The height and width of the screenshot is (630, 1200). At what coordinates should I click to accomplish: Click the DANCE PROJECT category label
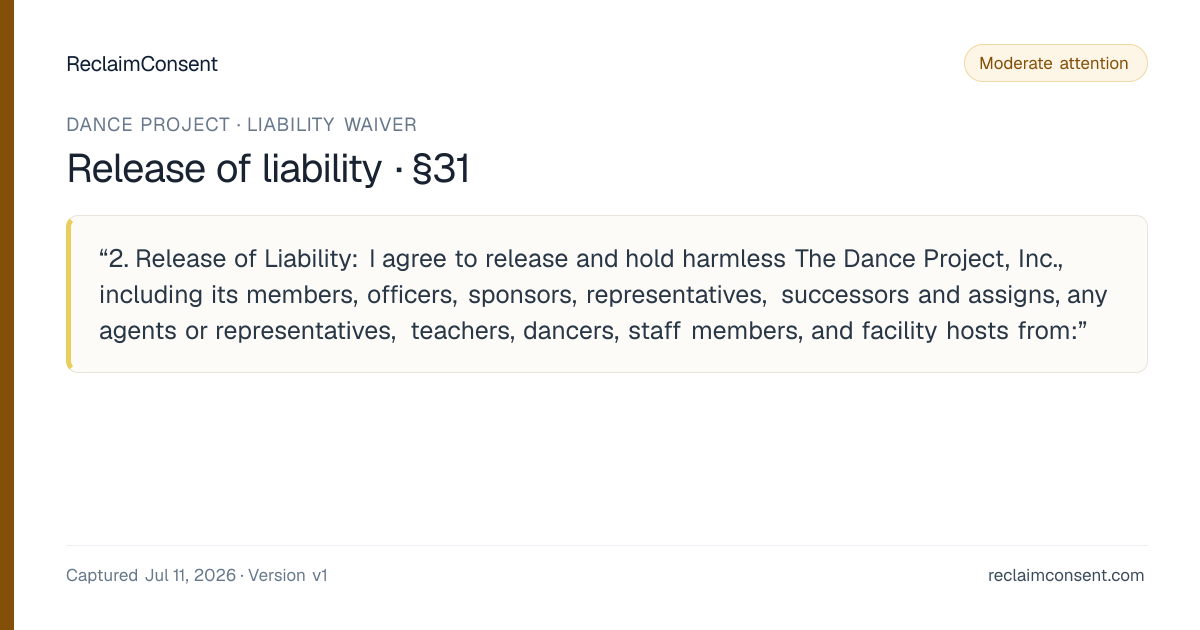(148, 125)
